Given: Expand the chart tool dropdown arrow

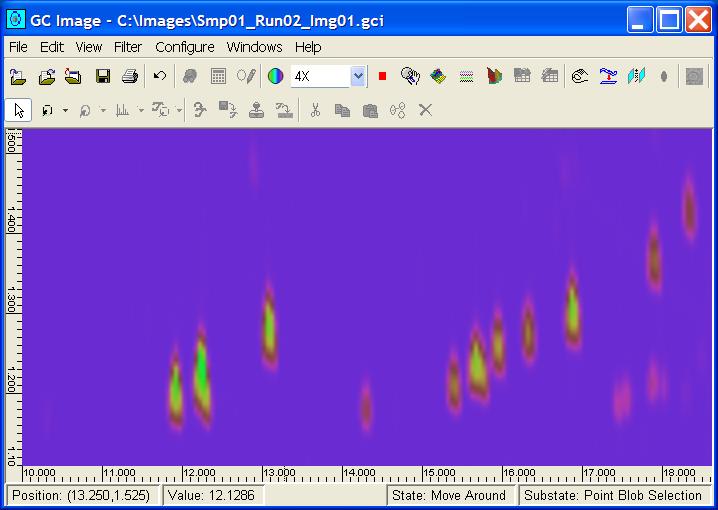Looking at the screenshot, I should point(141,111).
